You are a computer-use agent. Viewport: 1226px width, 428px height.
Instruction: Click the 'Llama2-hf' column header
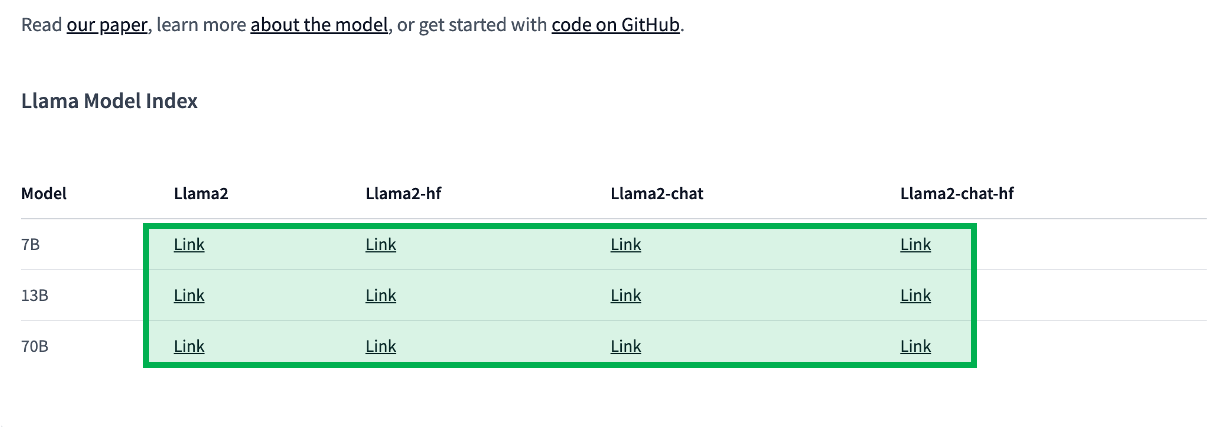point(404,193)
